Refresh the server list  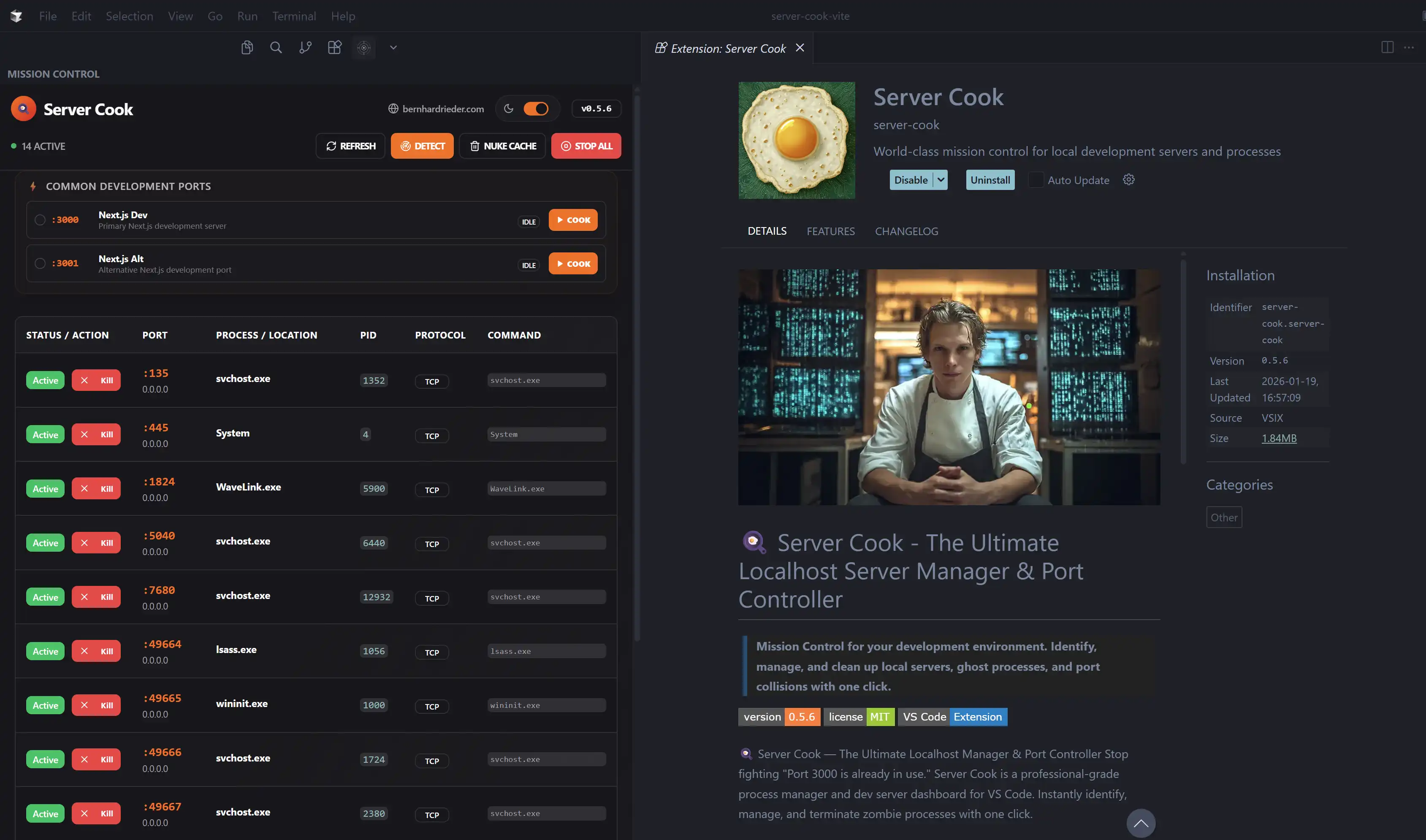350,146
